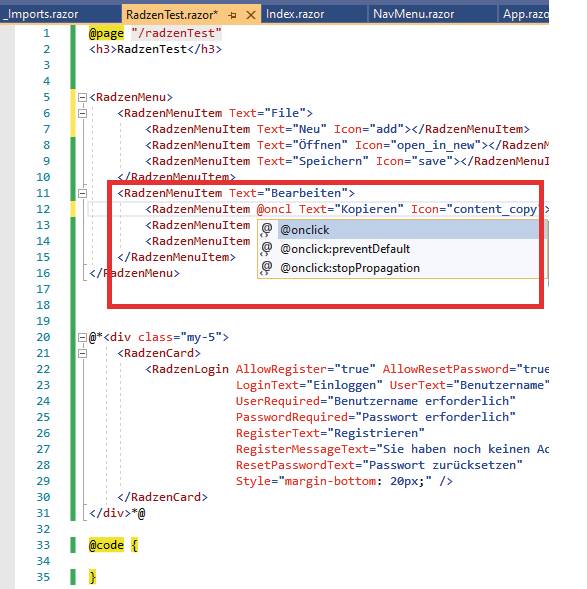Viewport: 587px width, 589px height.
Task: Collapse the RadzenCard block on line 21
Action: click(82, 353)
